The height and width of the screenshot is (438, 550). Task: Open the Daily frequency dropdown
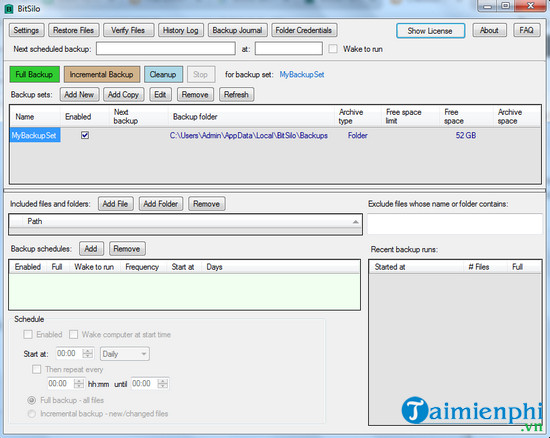[x=125, y=354]
